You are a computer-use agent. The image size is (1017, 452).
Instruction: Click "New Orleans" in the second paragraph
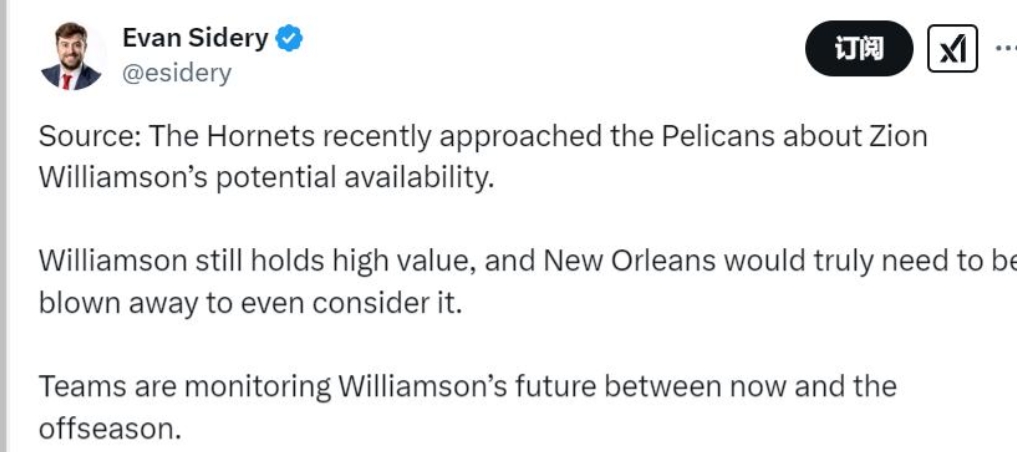630,261
